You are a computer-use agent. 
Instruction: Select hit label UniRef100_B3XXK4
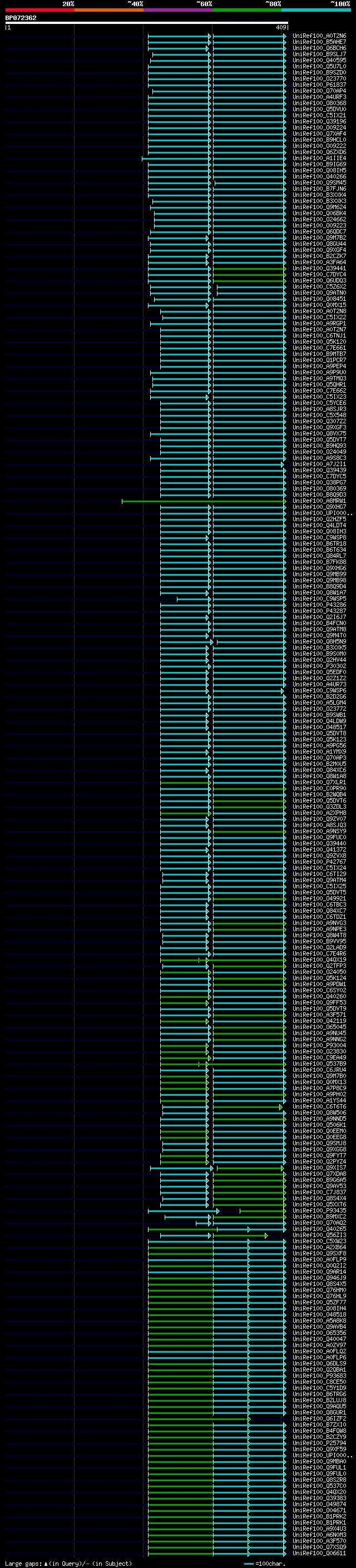(319, 195)
